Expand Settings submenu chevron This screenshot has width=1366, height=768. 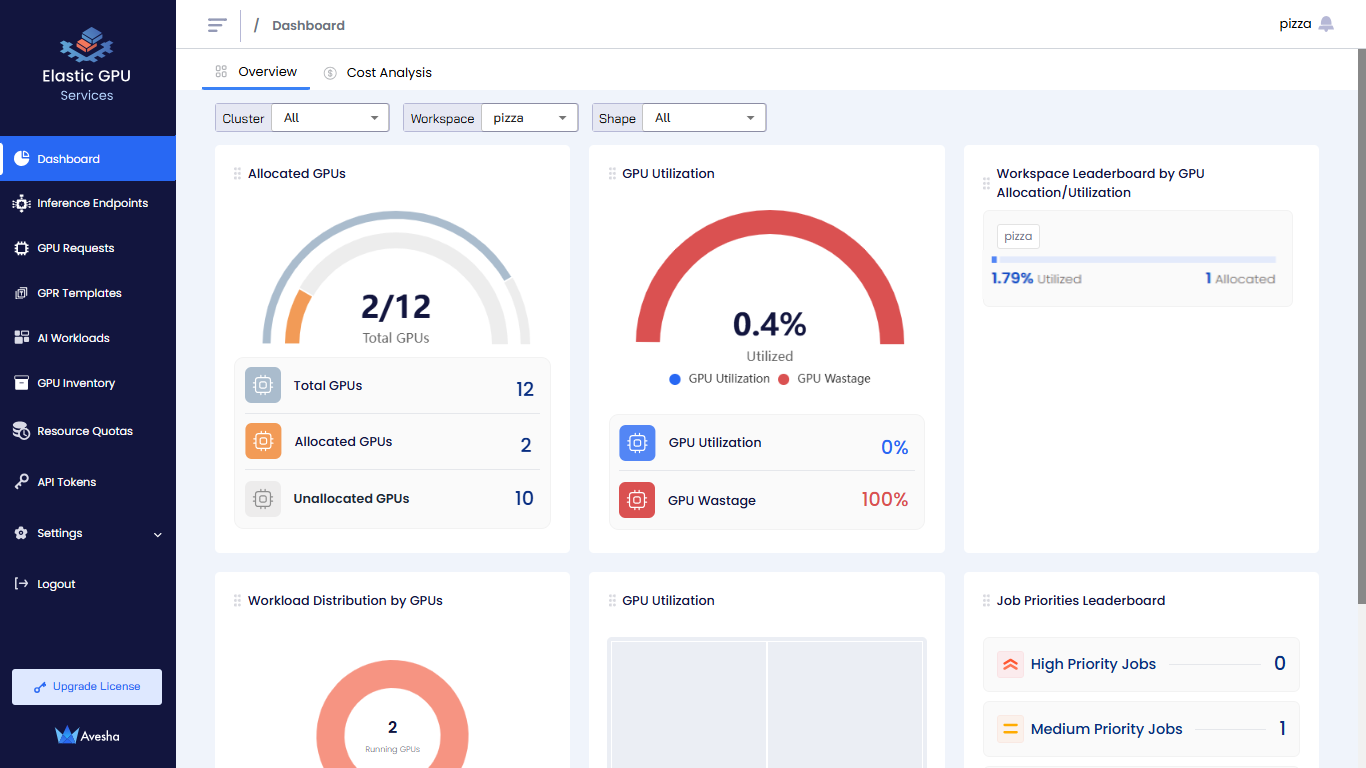(x=158, y=535)
